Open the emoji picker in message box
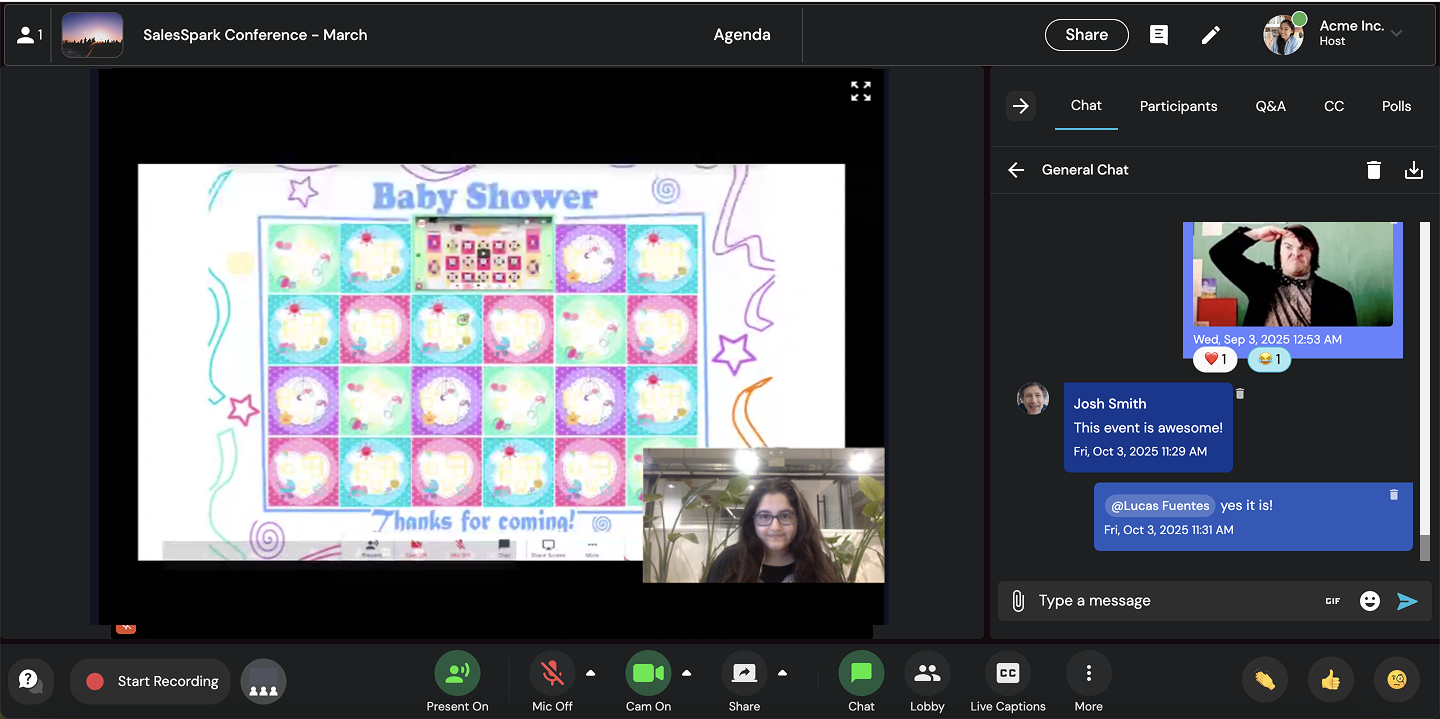Screen dimensions: 1440x719 click(1370, 601)
